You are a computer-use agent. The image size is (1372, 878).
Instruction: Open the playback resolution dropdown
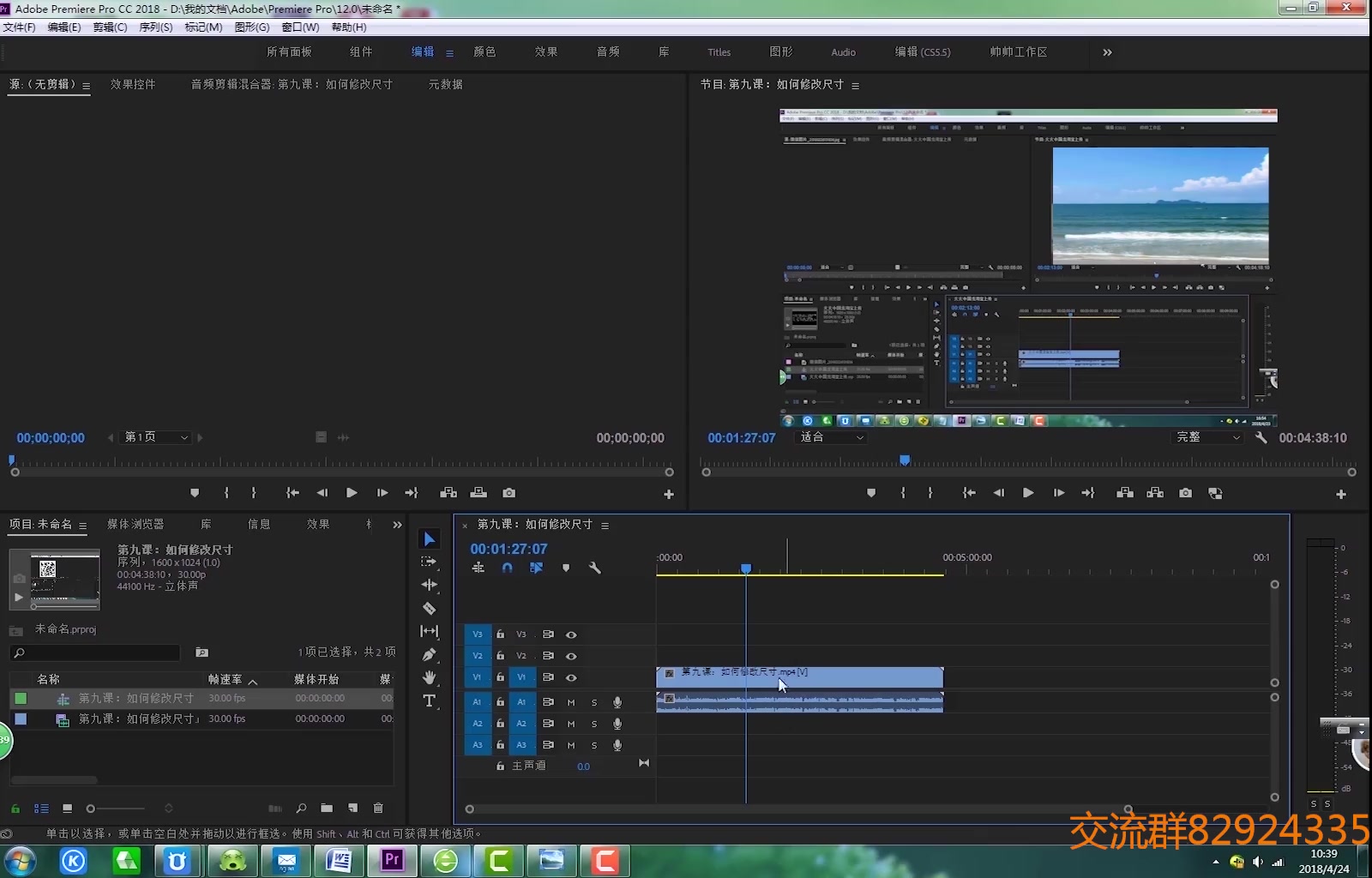tap(1207, 437)
